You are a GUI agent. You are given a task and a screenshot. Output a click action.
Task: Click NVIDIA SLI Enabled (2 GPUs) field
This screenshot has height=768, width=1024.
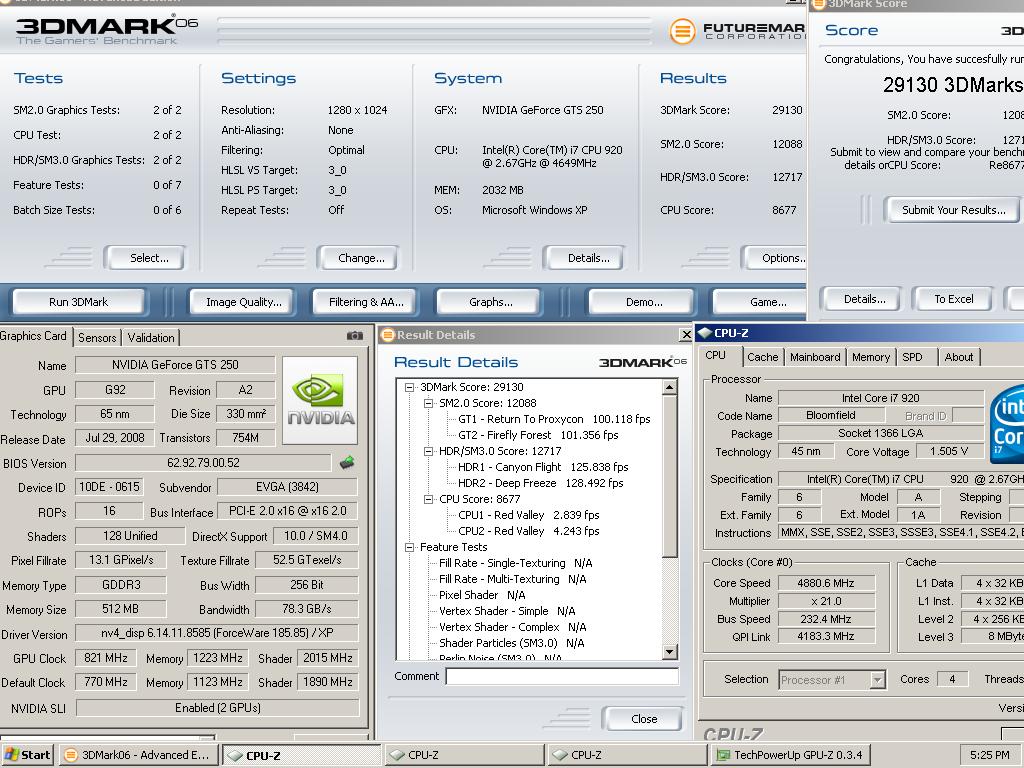point(217,708)
